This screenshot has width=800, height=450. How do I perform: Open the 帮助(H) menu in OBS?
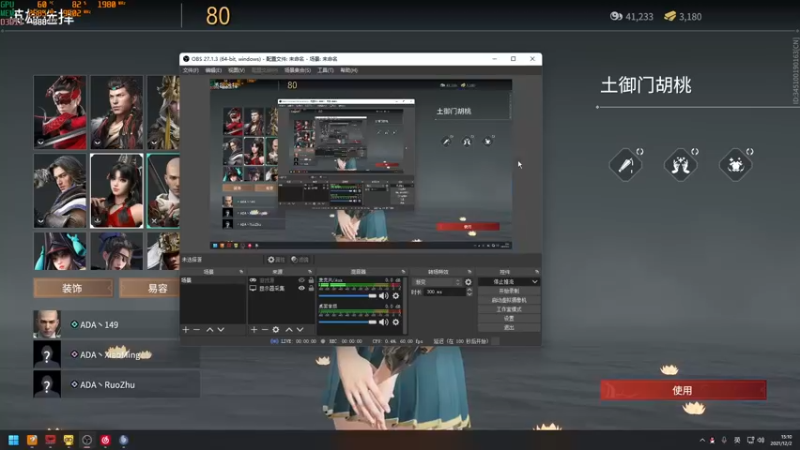click(x=349, y=70)
